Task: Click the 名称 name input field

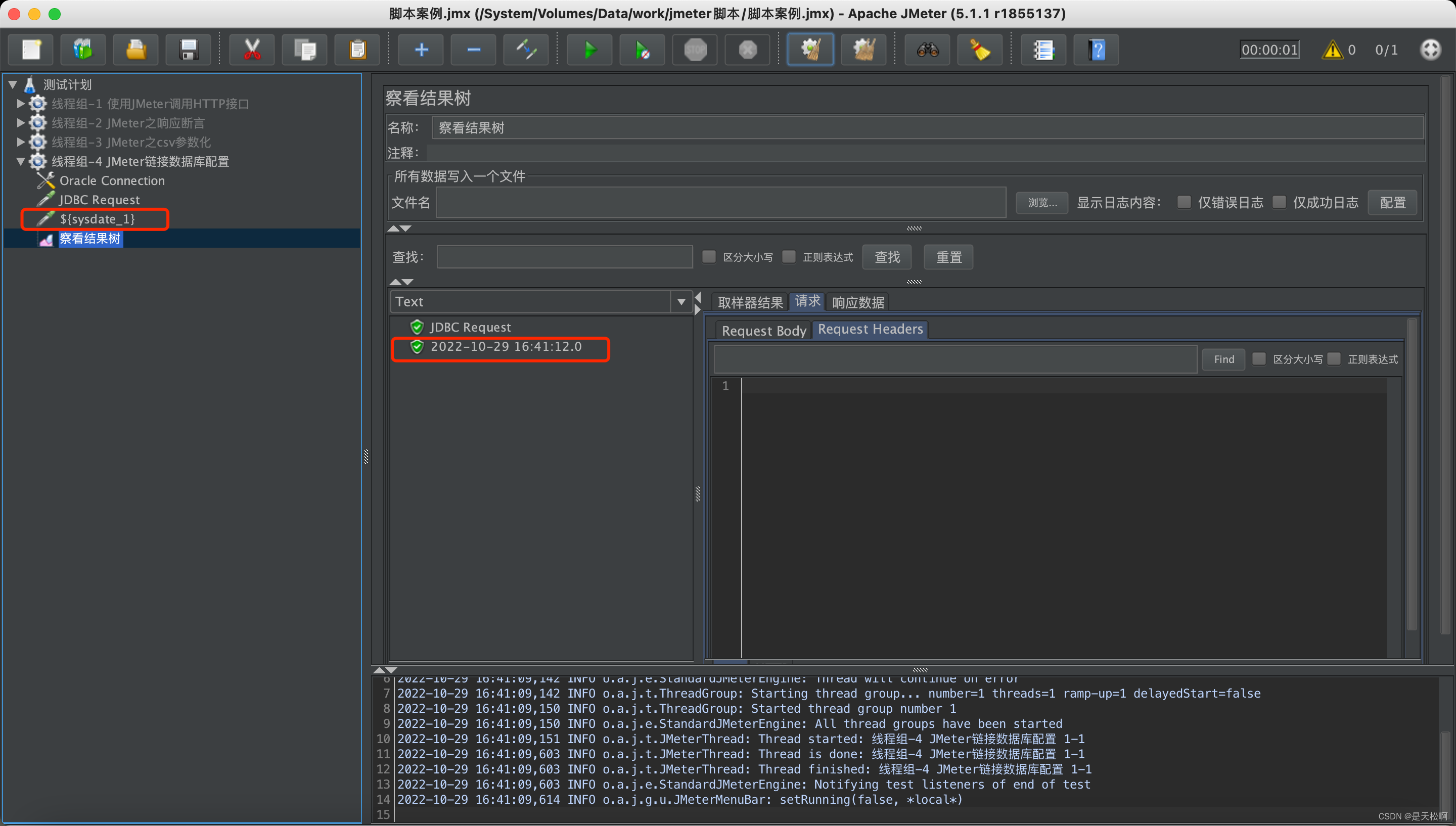Action: (928, 128)
